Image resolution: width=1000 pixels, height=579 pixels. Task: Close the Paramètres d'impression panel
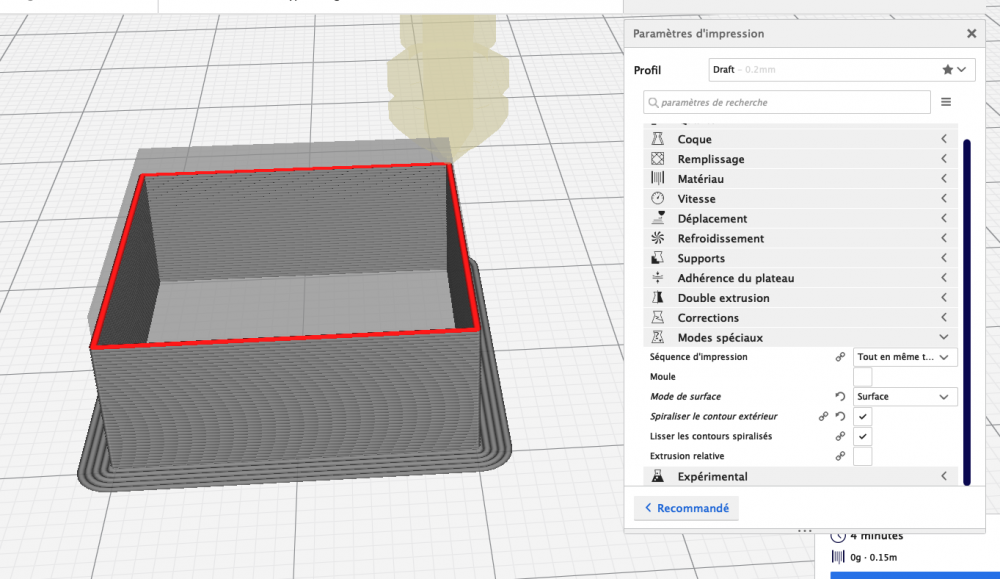tap(971, 33)
